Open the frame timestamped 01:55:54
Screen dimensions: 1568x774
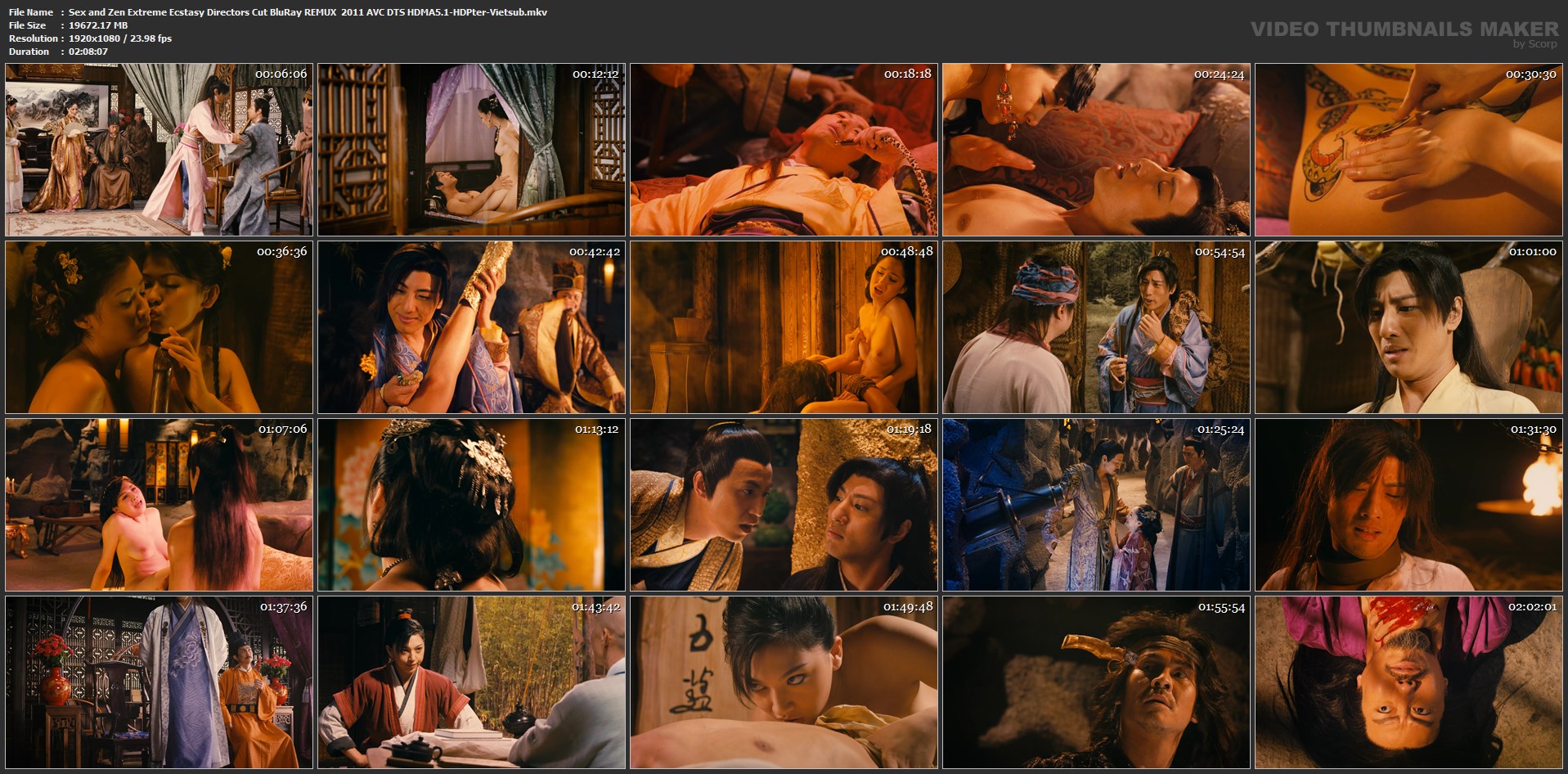point(1096,682)
